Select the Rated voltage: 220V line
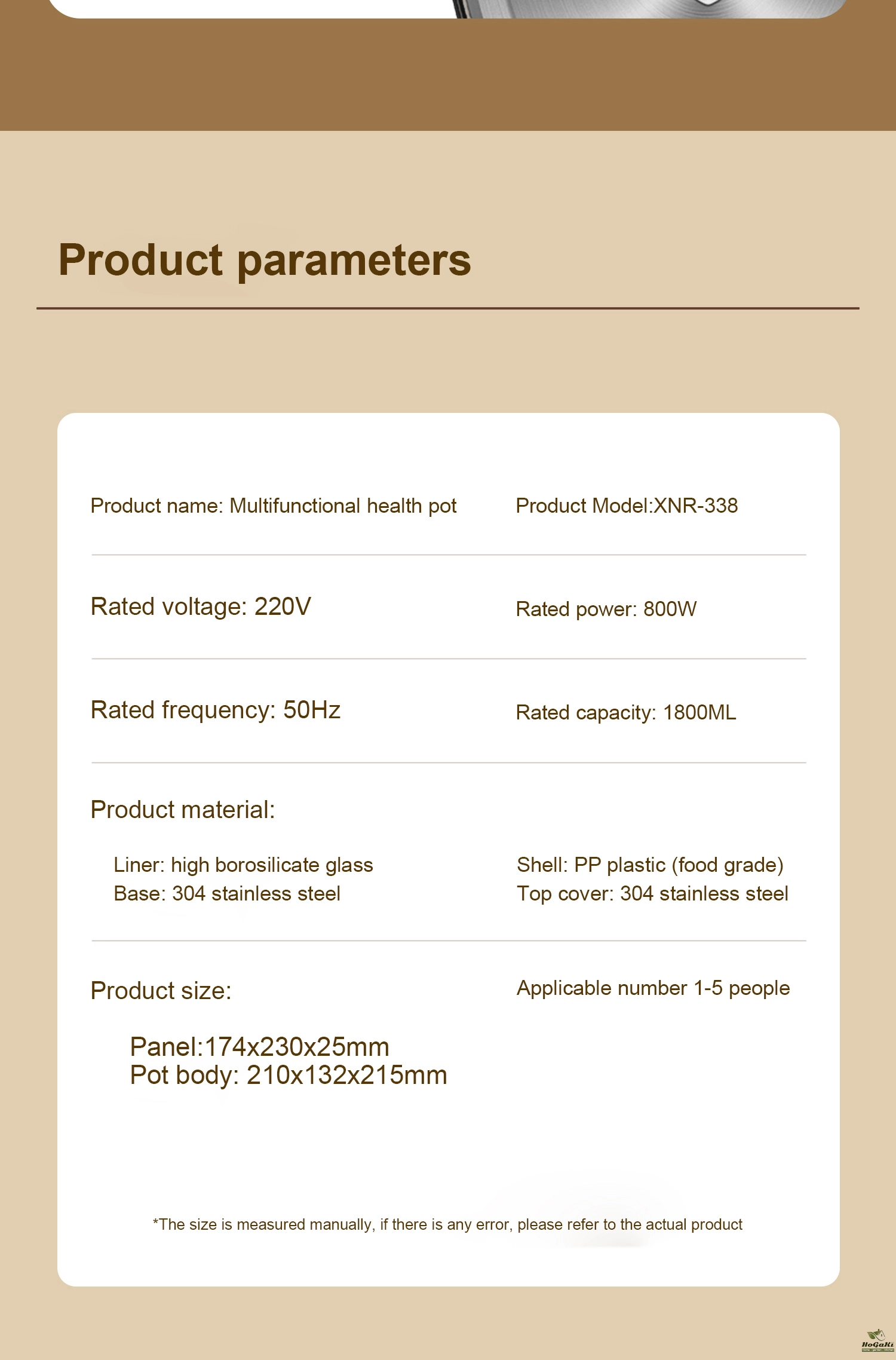896x1360 pixels. (x=201, y=607)
